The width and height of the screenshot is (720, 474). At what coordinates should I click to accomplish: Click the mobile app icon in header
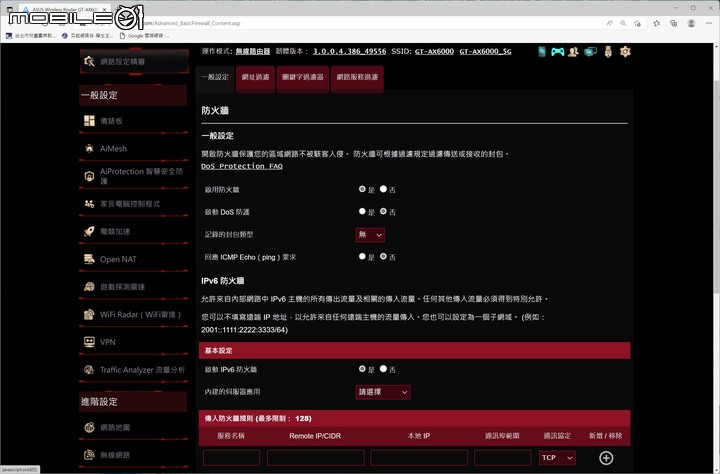542,51
